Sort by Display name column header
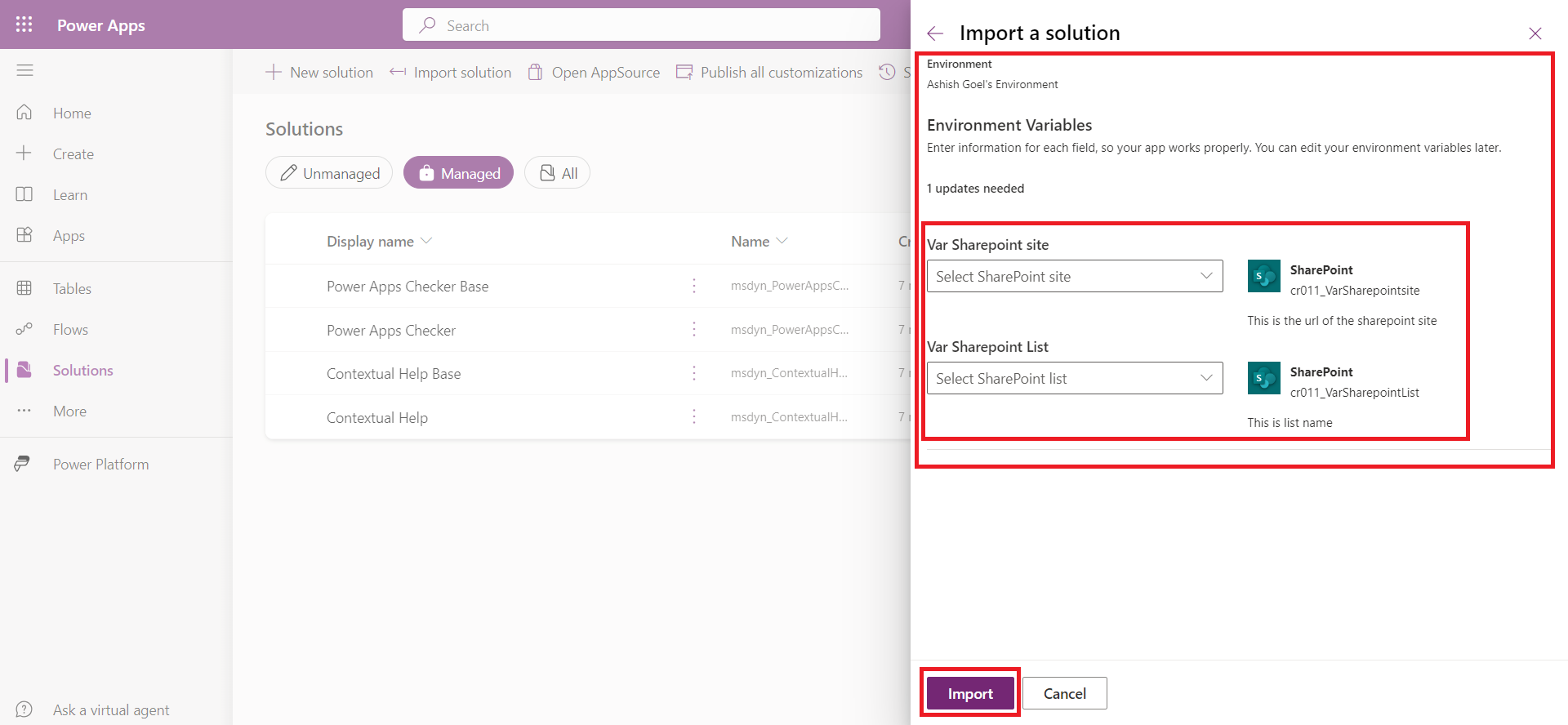Screen dimensions: 1568x725 [x=371, y=242]
